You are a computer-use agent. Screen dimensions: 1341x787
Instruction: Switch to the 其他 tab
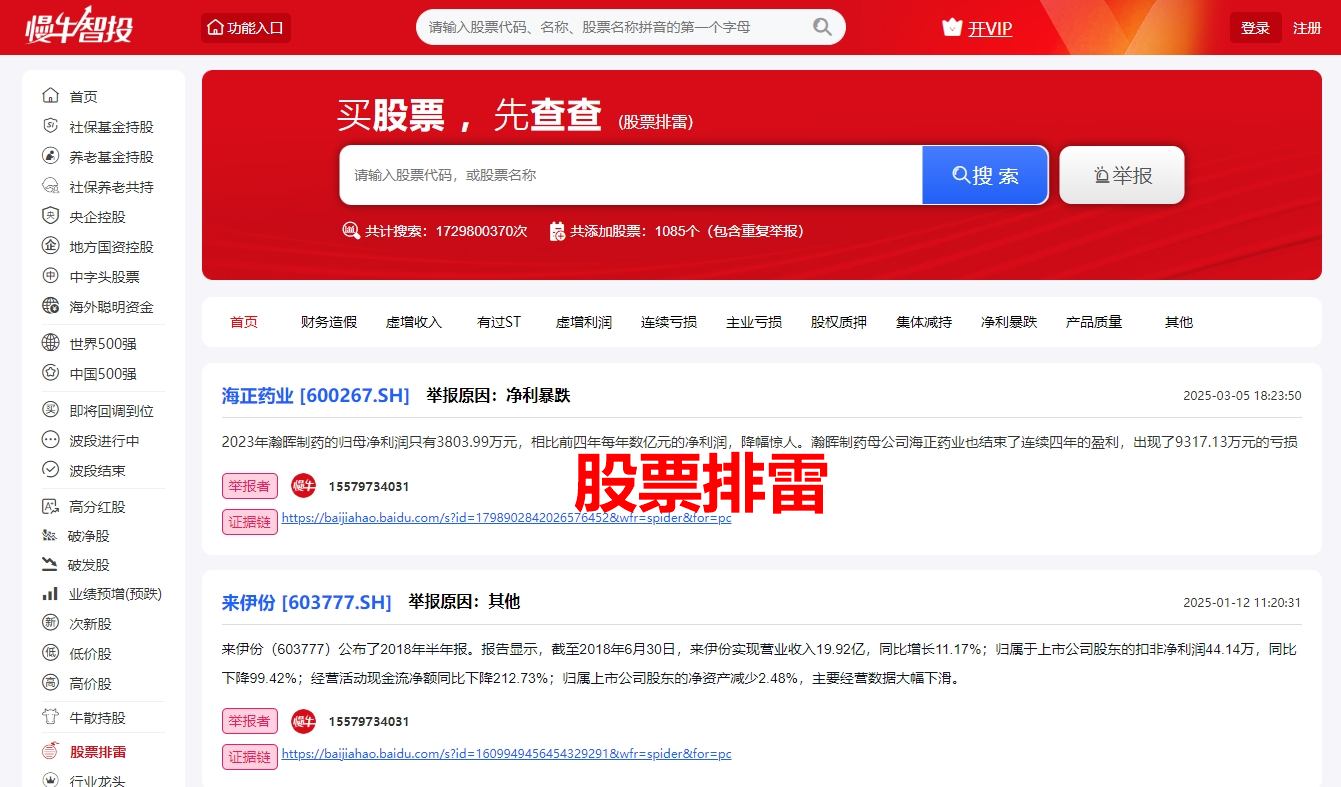click(1179, 322)
